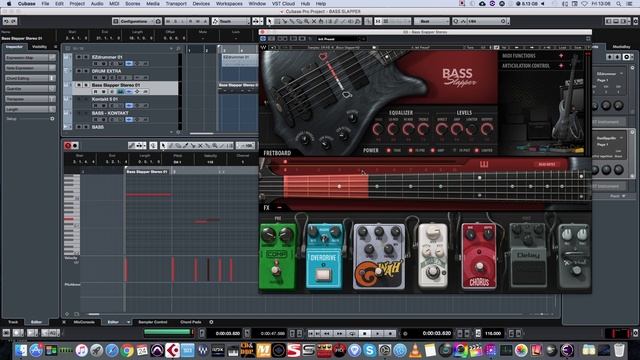Expand the Expression Map inspector section

tap(31, 58)
